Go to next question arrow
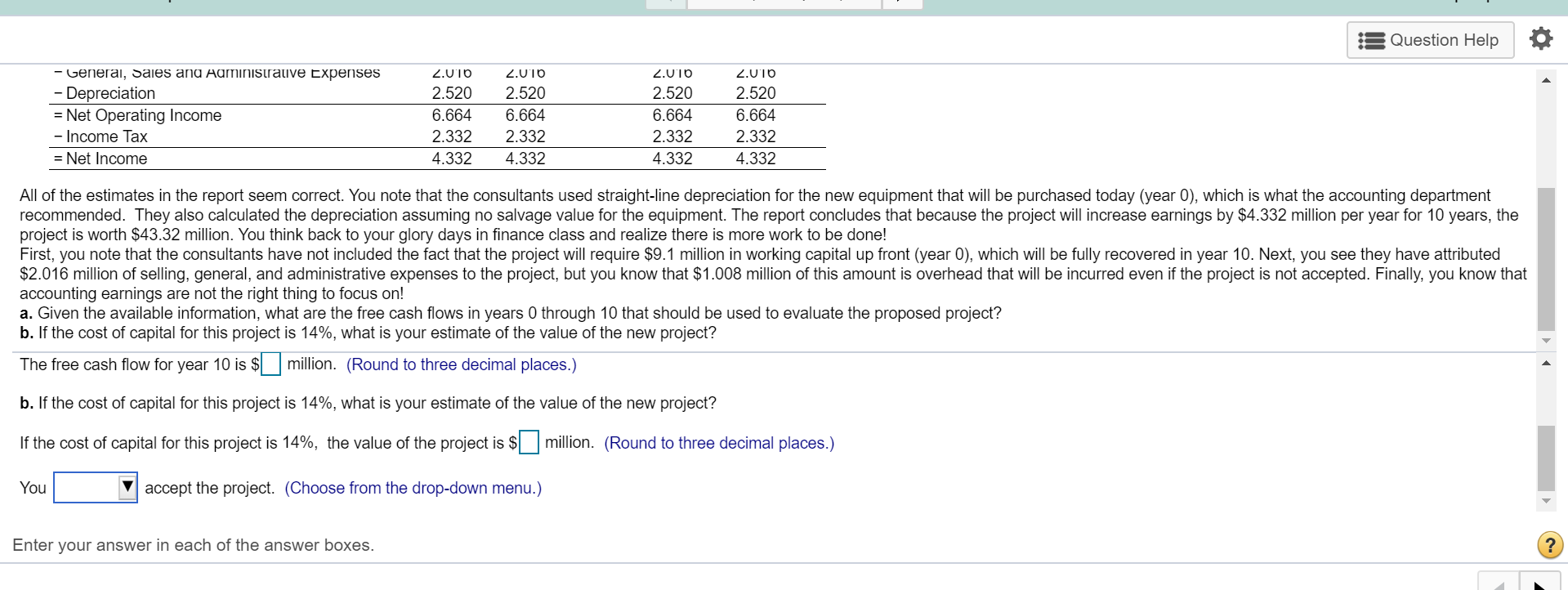 pyautogui.click(x=1539, y=583)
